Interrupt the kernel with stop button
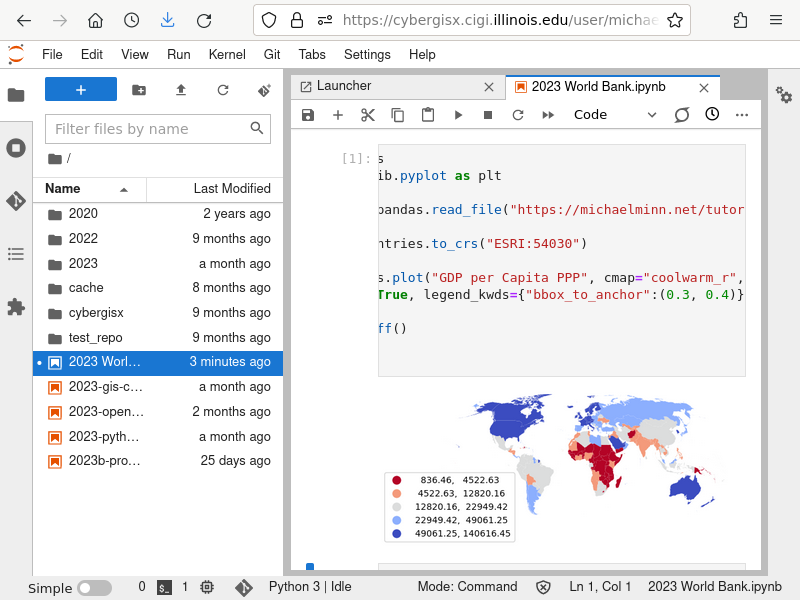The image size is (800, 600). pyautogui.click(x=488, y=115)
